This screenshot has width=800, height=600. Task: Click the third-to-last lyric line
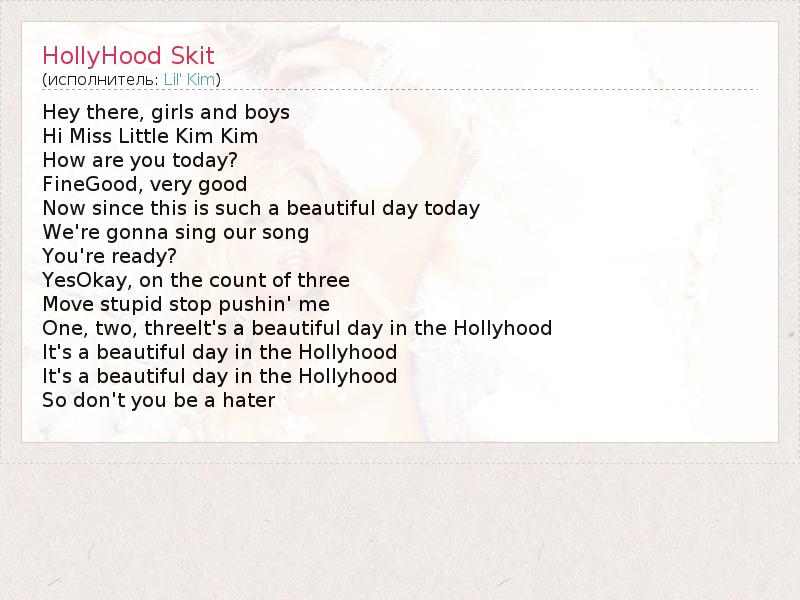220,352
